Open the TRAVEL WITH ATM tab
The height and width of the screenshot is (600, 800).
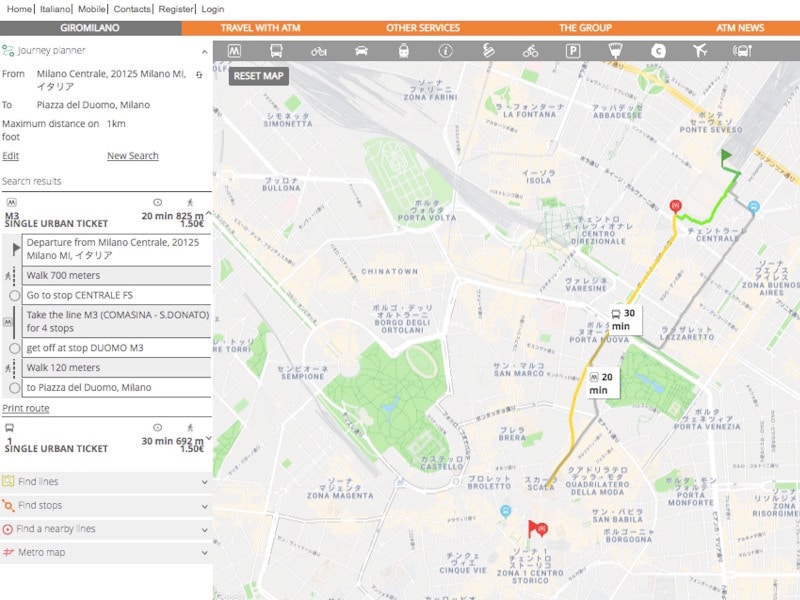[x=260, y=28]
